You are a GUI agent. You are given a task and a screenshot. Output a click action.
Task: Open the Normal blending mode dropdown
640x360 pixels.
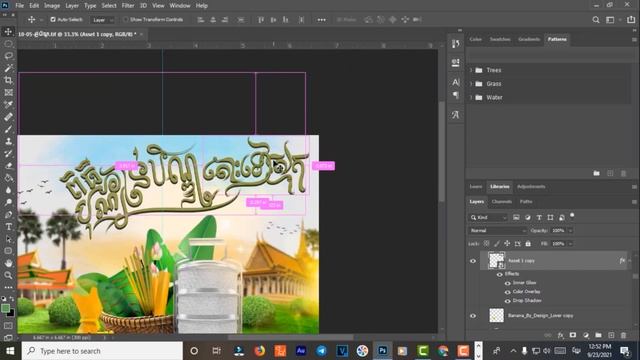click(497, 231)
